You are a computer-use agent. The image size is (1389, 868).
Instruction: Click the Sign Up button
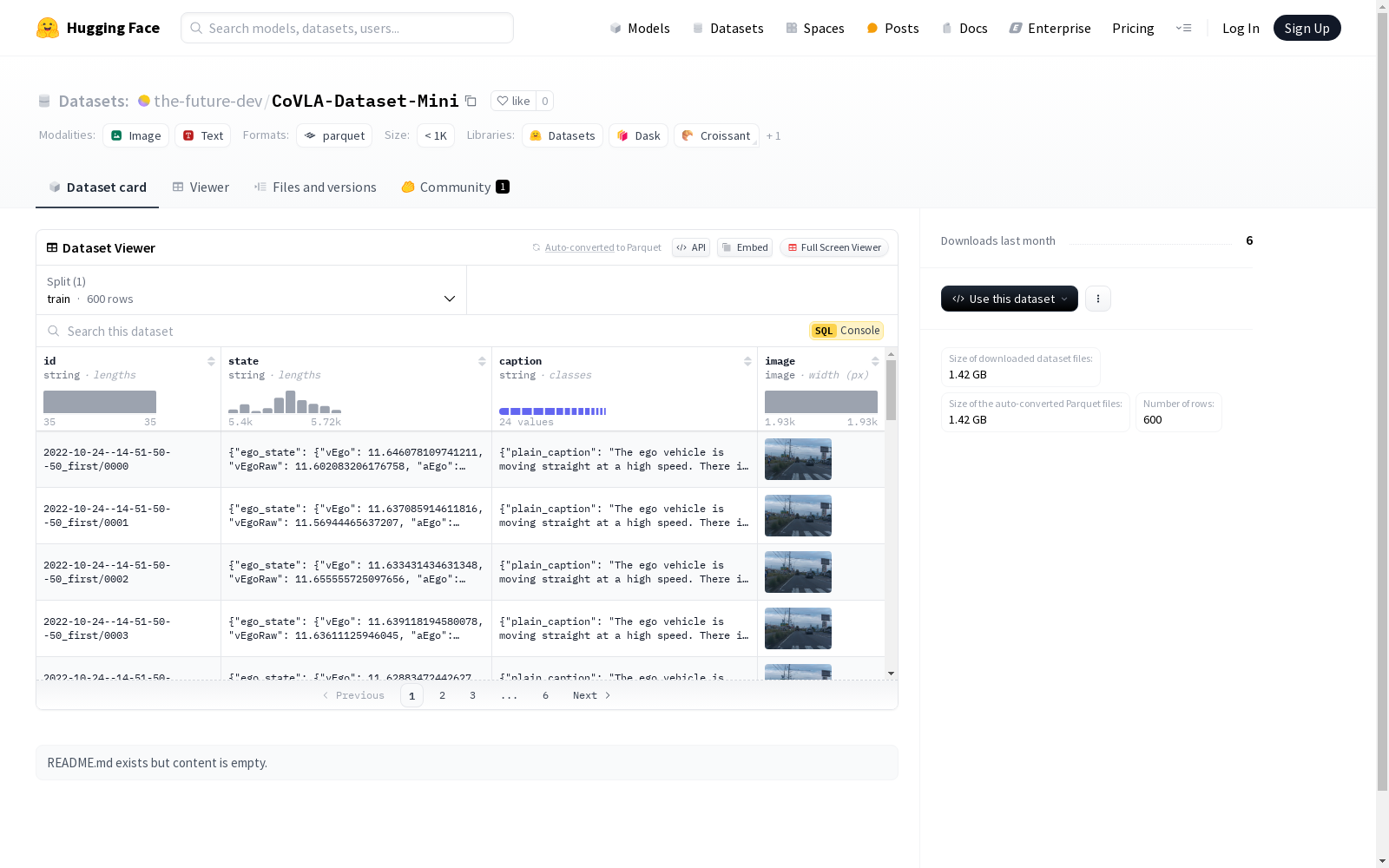point(1307,28)
